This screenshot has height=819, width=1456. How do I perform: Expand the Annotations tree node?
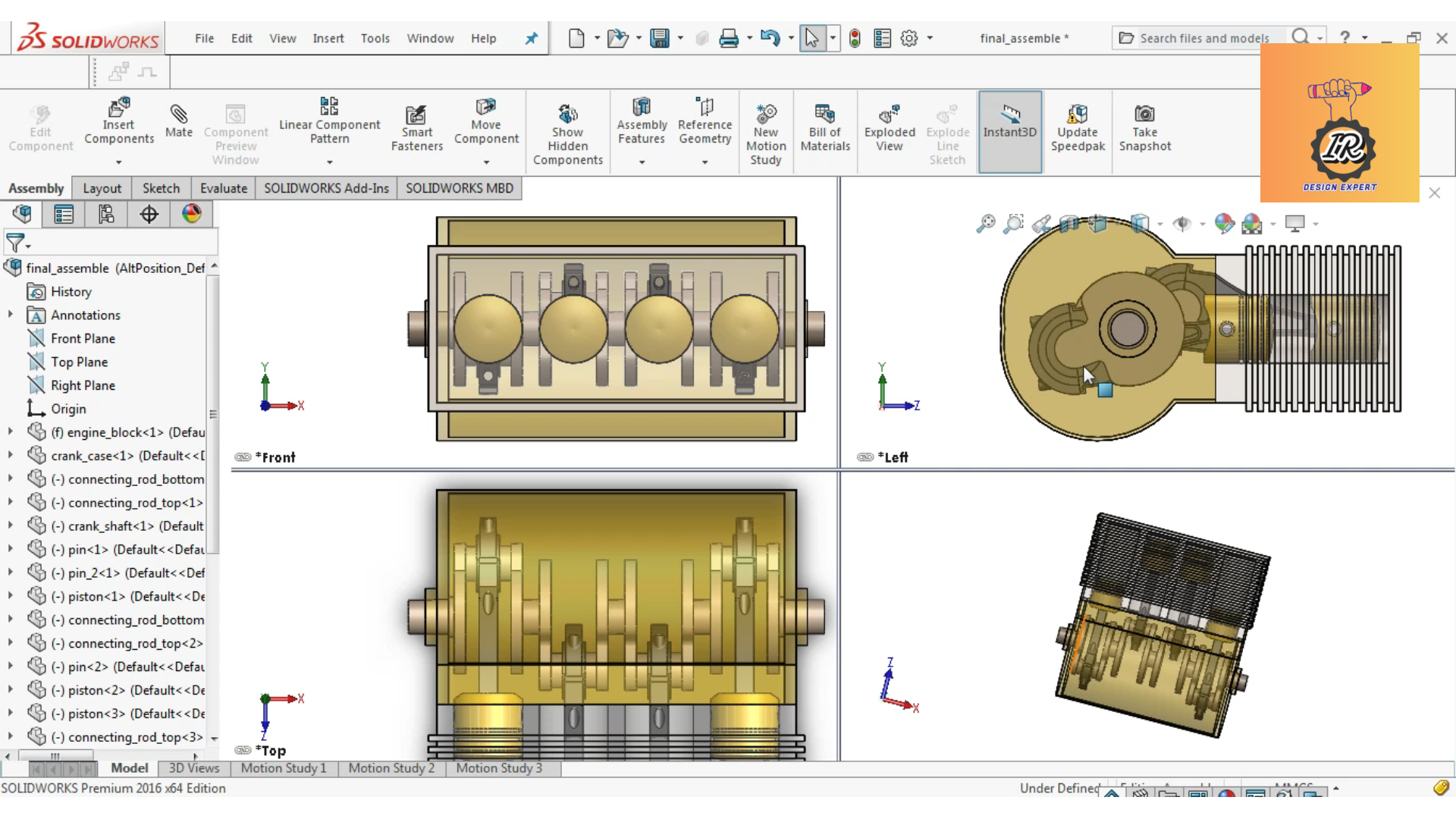pyautogui.click(x=11, y=315)
